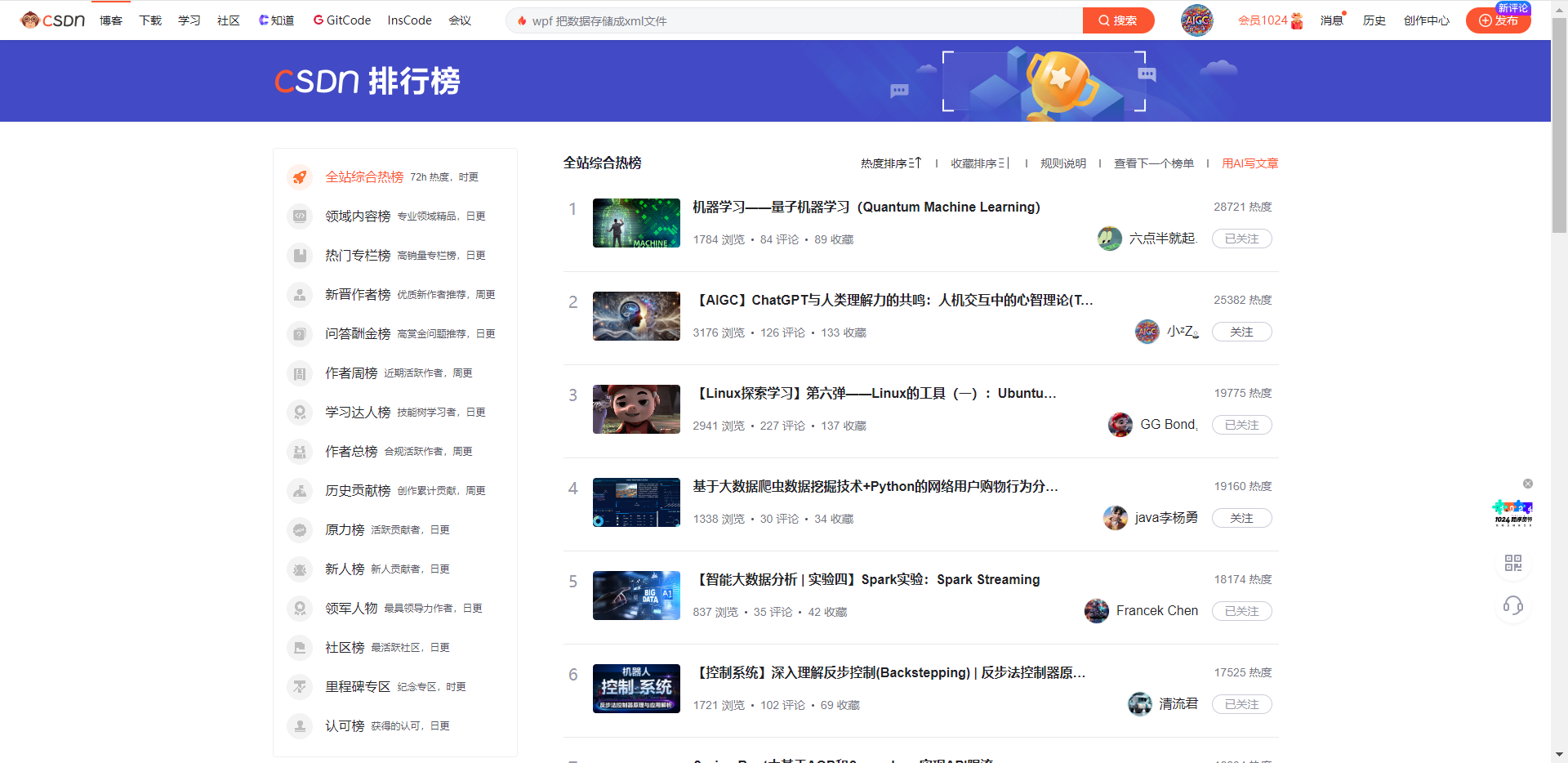Click the CSDN logo in header

click(53, 20)
